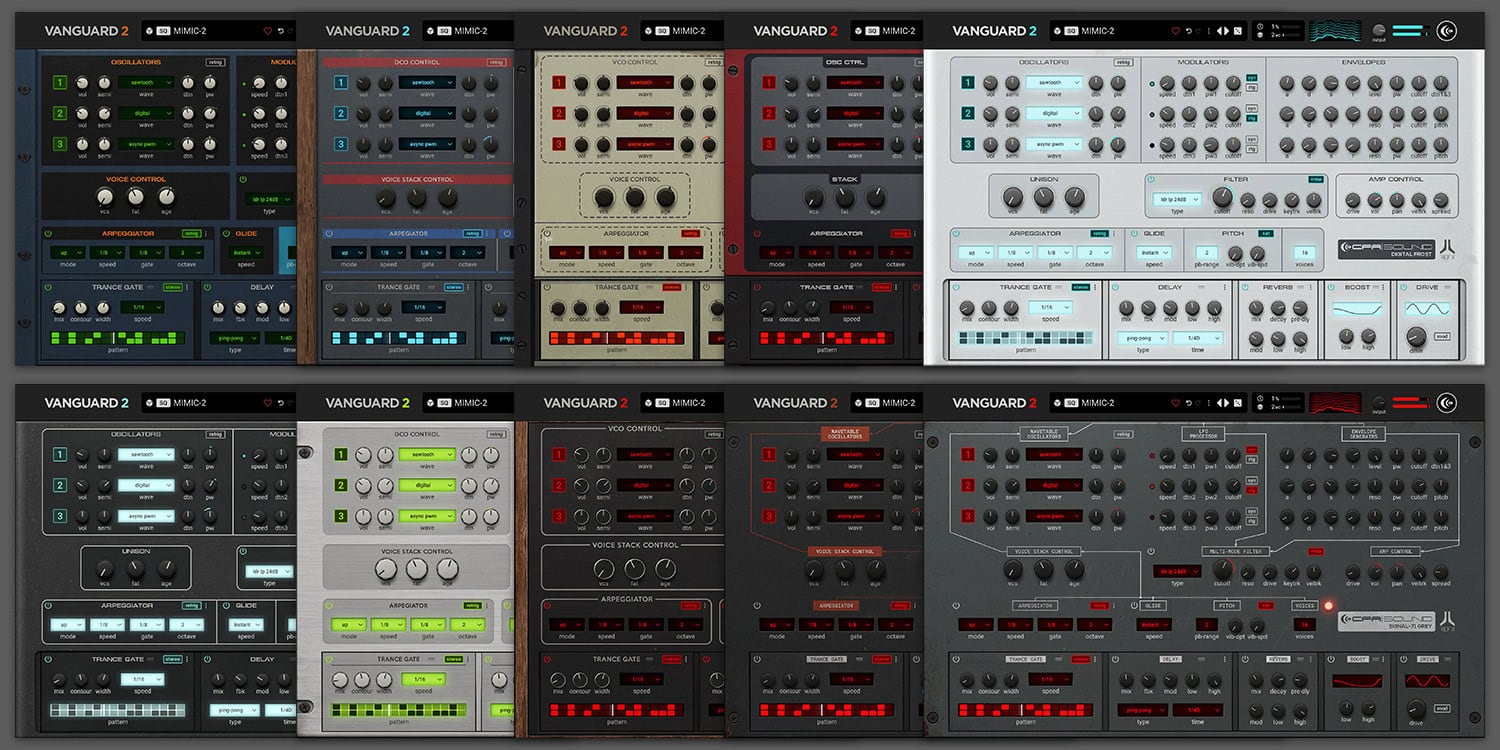1500x750 pixels.
Task: Click Drive mod button in Digital Frost
Action: pyautogui.click(x=1442, y=336)
